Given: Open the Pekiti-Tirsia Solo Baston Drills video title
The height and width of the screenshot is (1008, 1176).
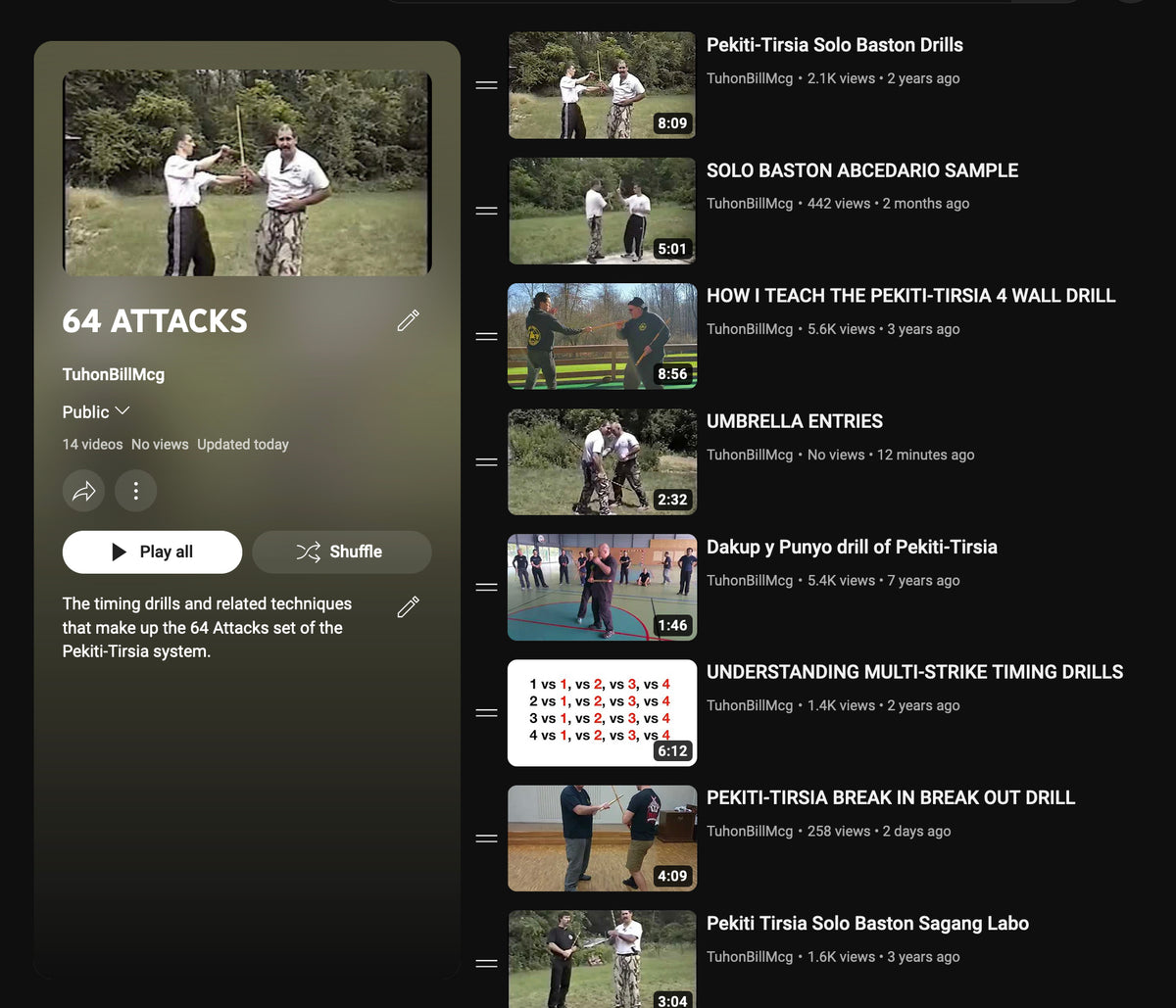Looking at the screenshot, I should (x=834, y=45).
